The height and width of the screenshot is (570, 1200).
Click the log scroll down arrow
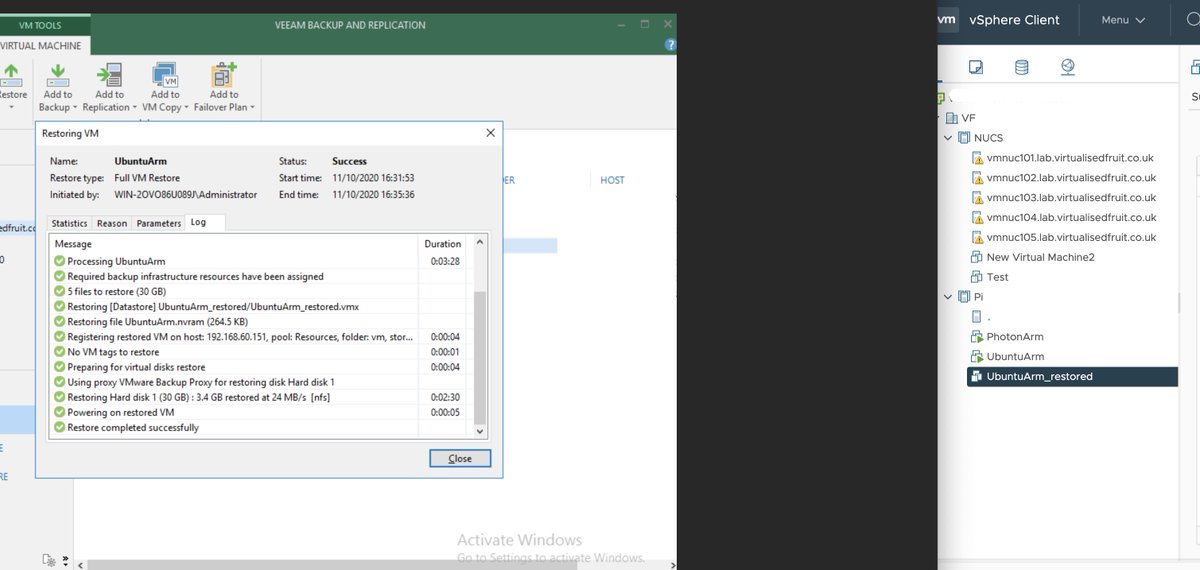tap(479, 430)
